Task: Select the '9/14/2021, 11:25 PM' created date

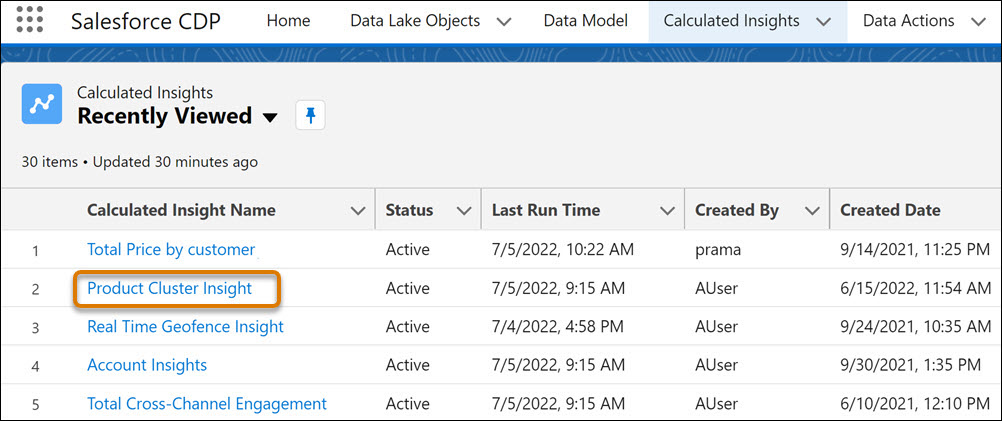Action: point(915,250)
